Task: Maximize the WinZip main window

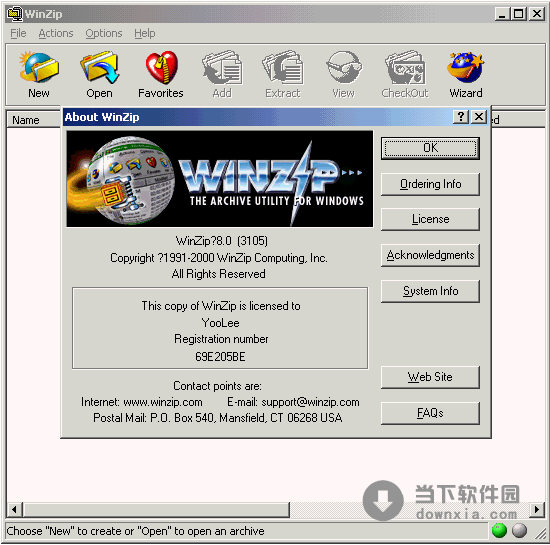Action: tap(518, 14)
